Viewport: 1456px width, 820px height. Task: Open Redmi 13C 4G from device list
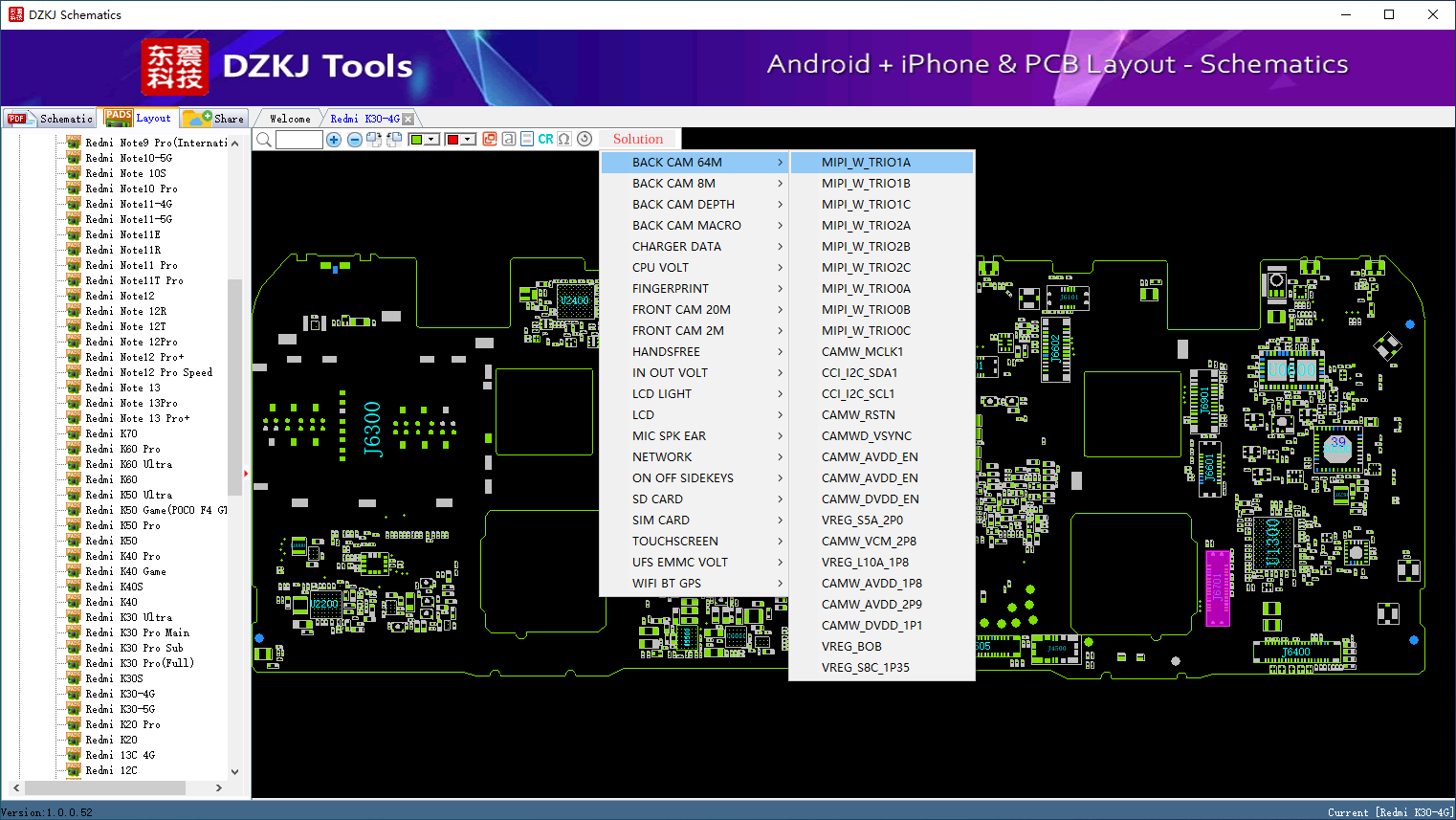(121, 755)
